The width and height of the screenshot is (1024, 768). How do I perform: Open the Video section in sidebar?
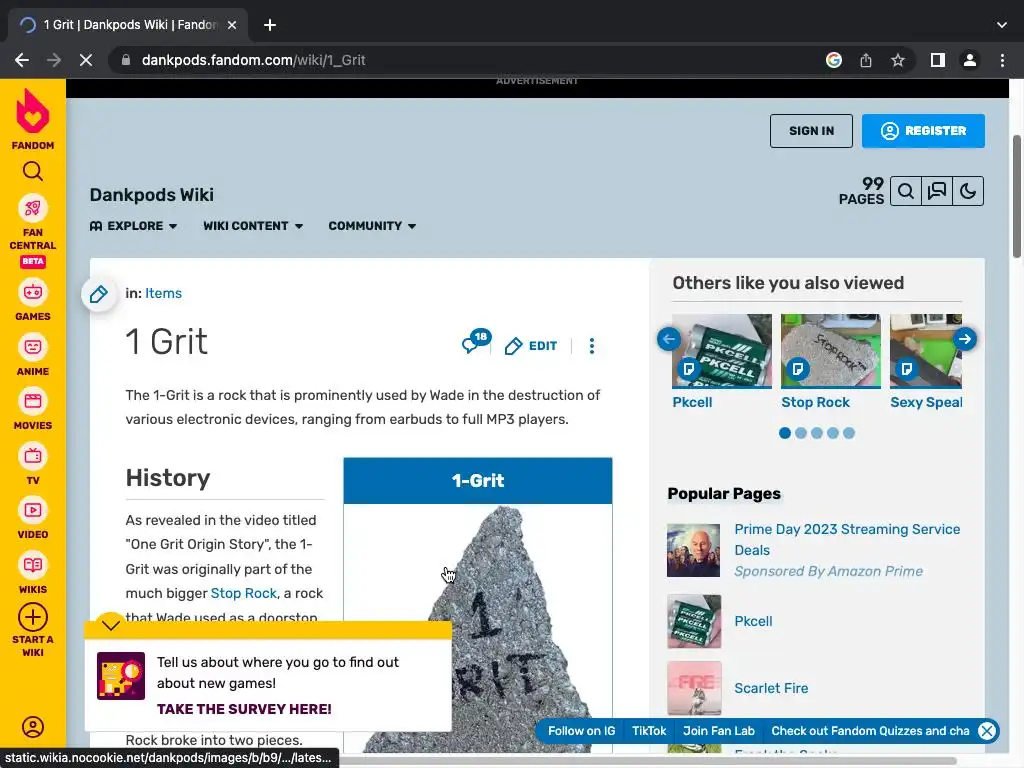pyautogui.click(x=33, y=519)
